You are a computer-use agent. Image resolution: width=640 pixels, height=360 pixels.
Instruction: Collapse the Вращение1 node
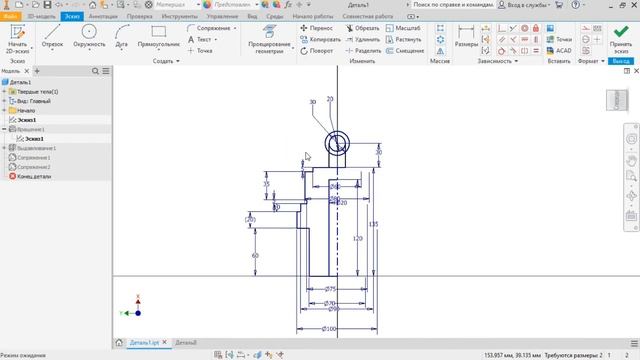click(4, 129)
